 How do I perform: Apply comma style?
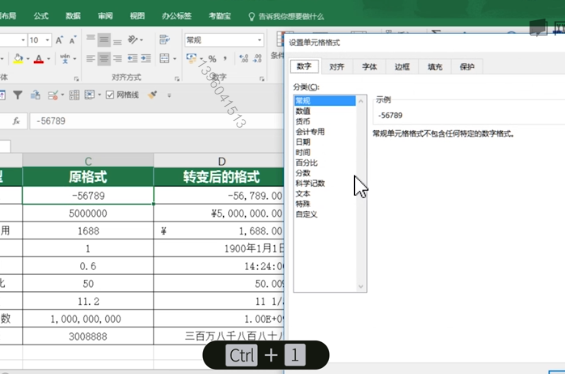(225, 59)
